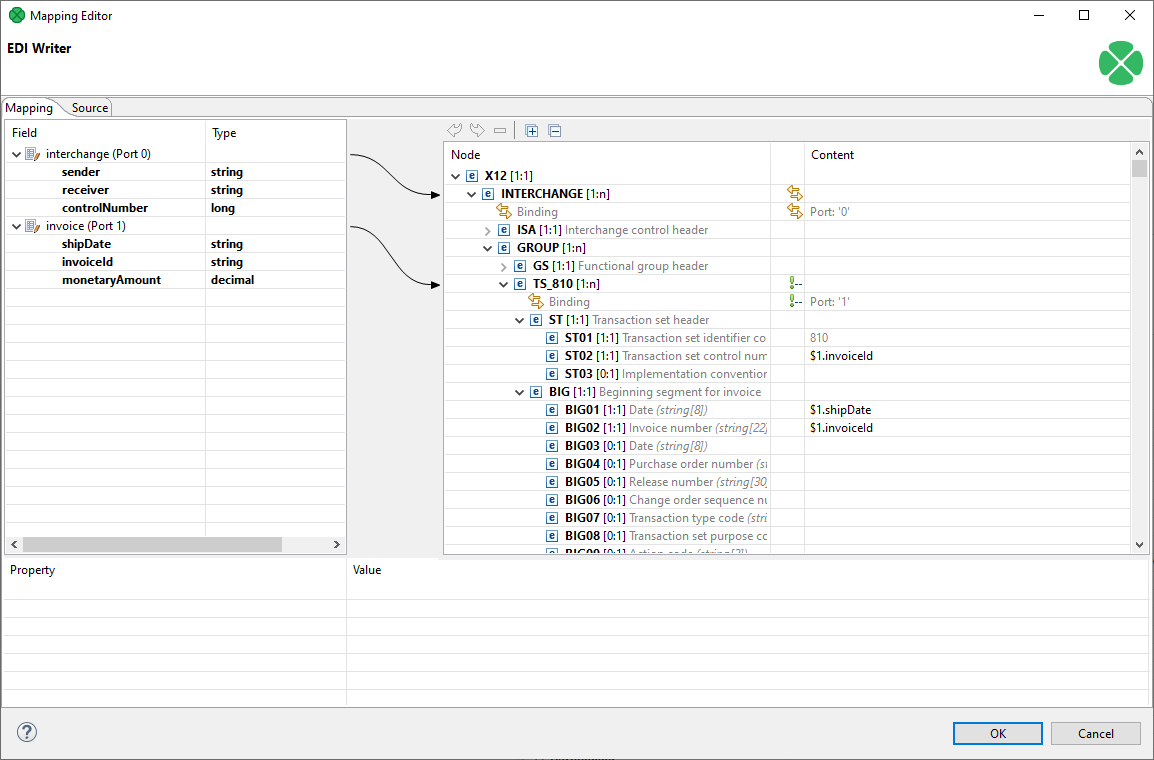This screenshot has height=760, width=1154.
Task: Dismiss the dialog with Cancel
Action: pyautogui.click(x=1095, y=733)
